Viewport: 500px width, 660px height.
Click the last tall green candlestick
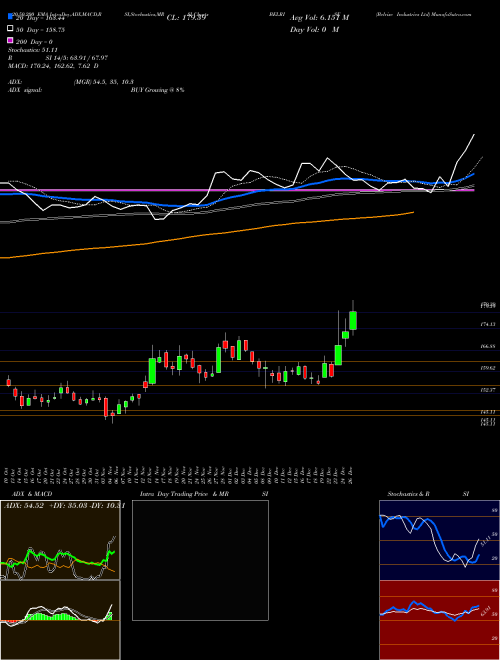pyautogui.click(x=353, y=320)
